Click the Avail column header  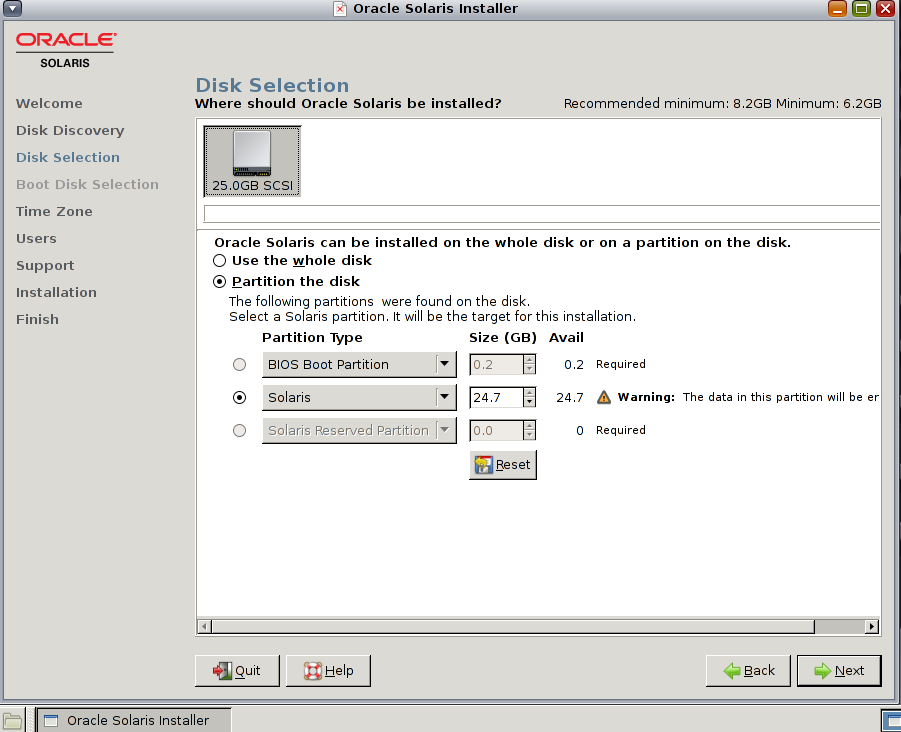click(x=566, y=337)
